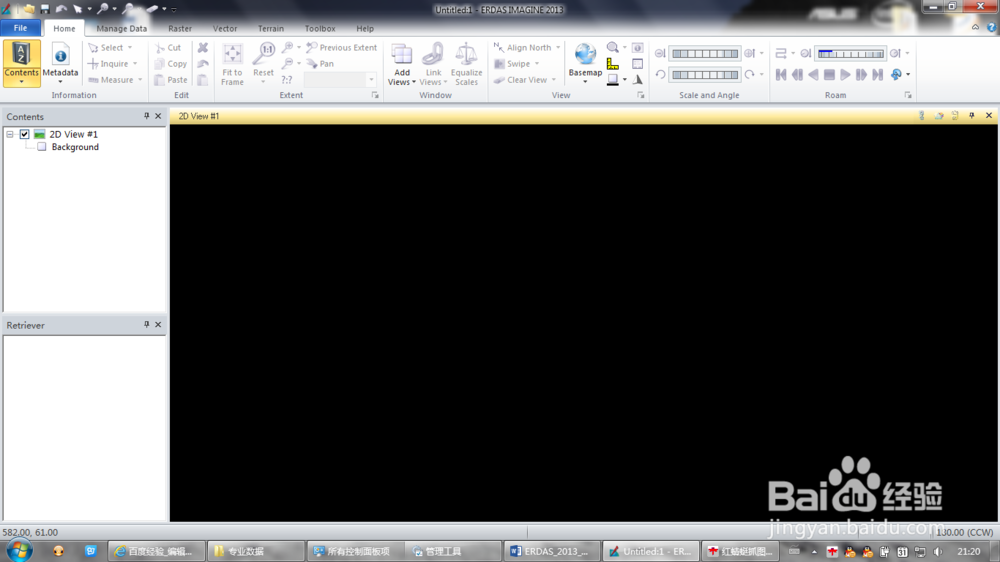Switch to ERDAS_2013 Word taskbar item
1000x562 pixels.
552,551
